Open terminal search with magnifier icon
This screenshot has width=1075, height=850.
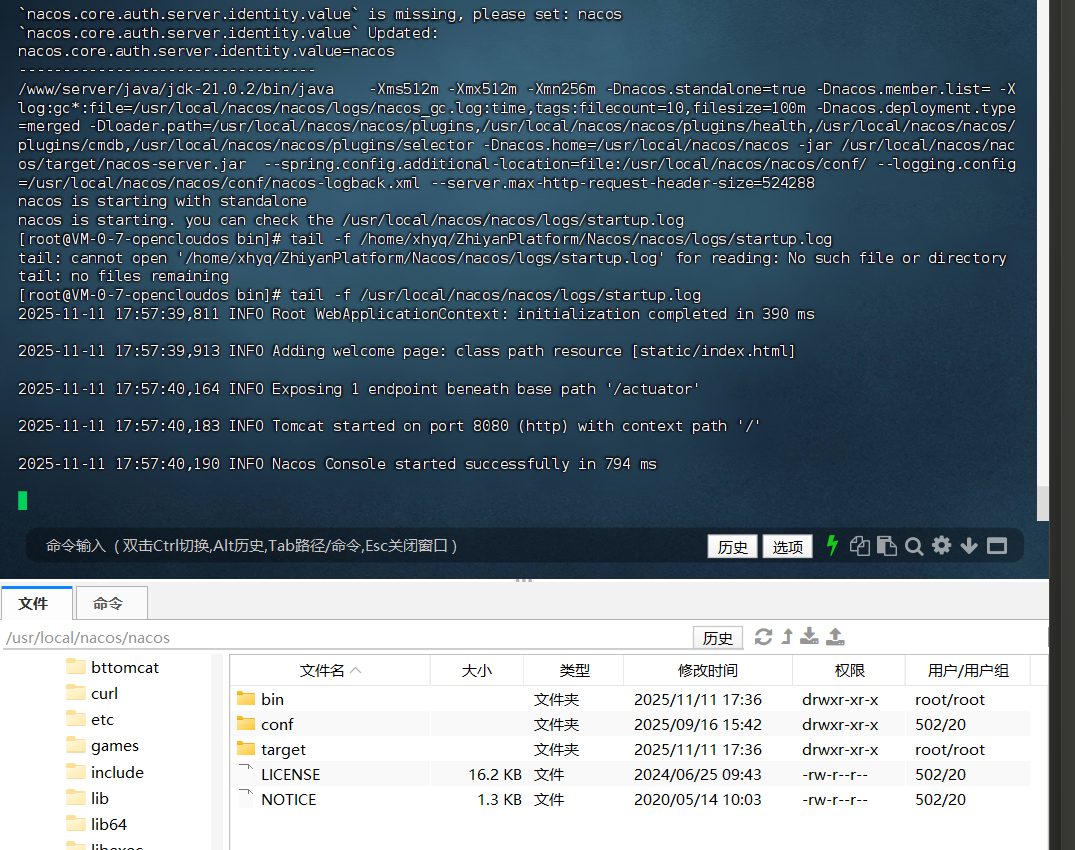pyautogui.click(x=914, y=546)
